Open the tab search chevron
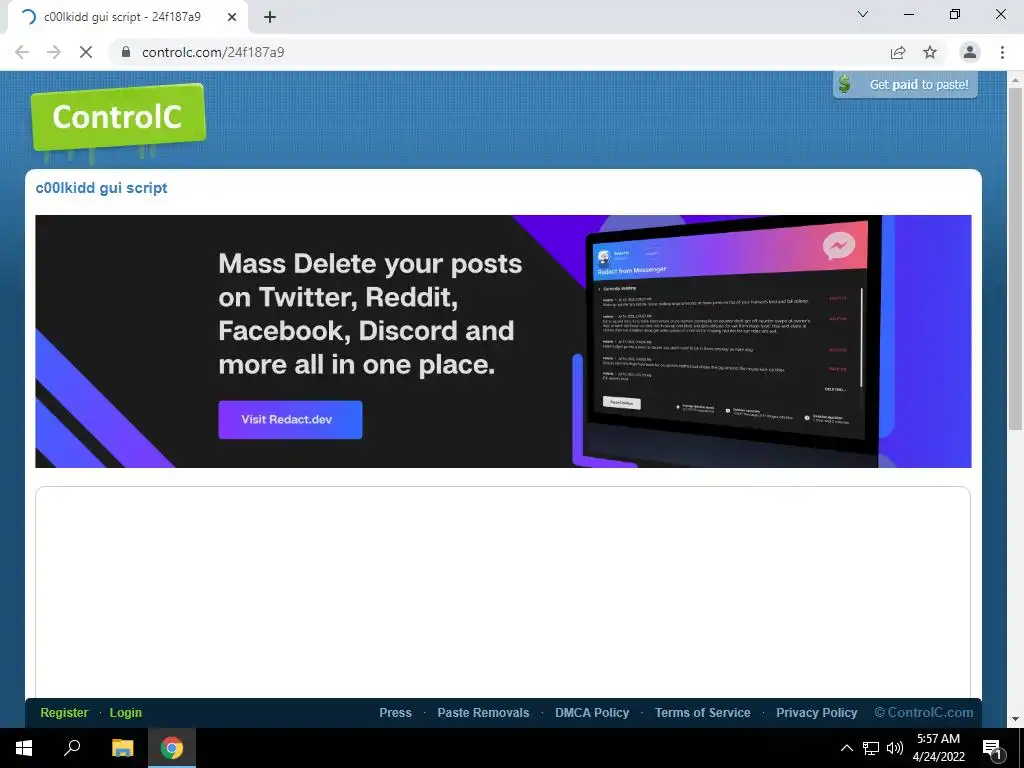 pyautogui.click(x=863, y=14)
